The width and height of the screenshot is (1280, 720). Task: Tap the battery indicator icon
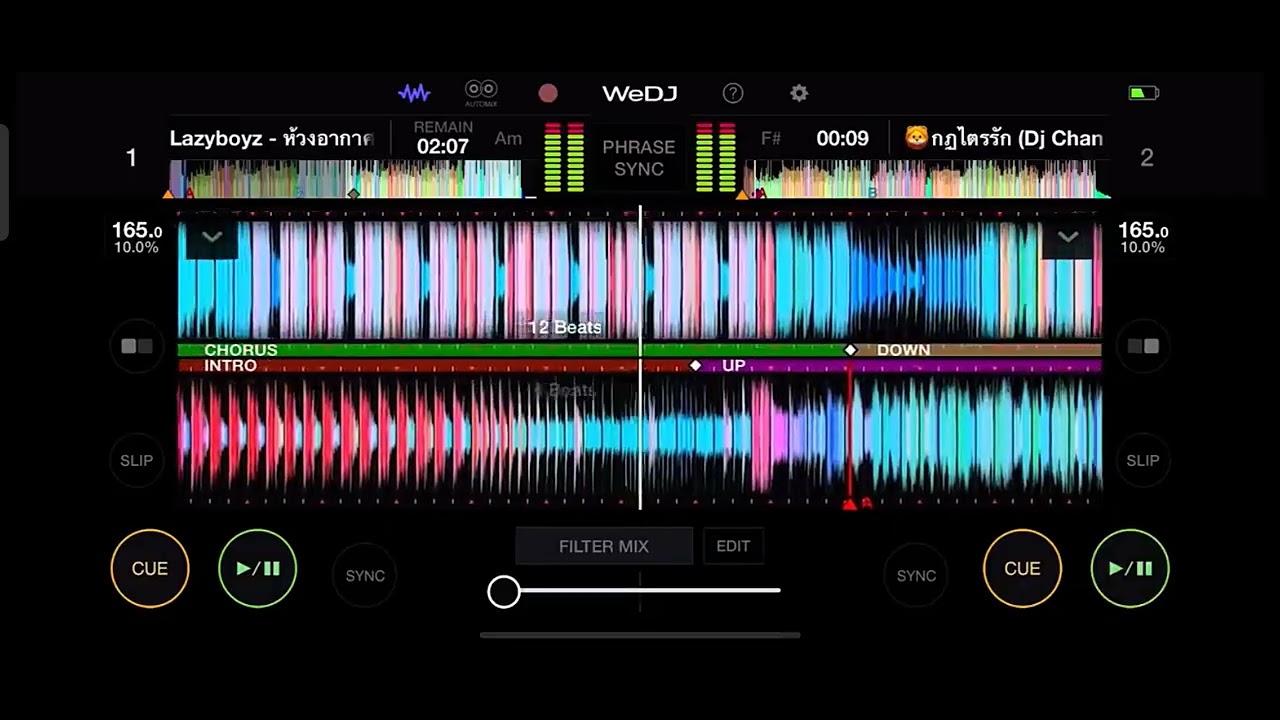click(1144, 93)
